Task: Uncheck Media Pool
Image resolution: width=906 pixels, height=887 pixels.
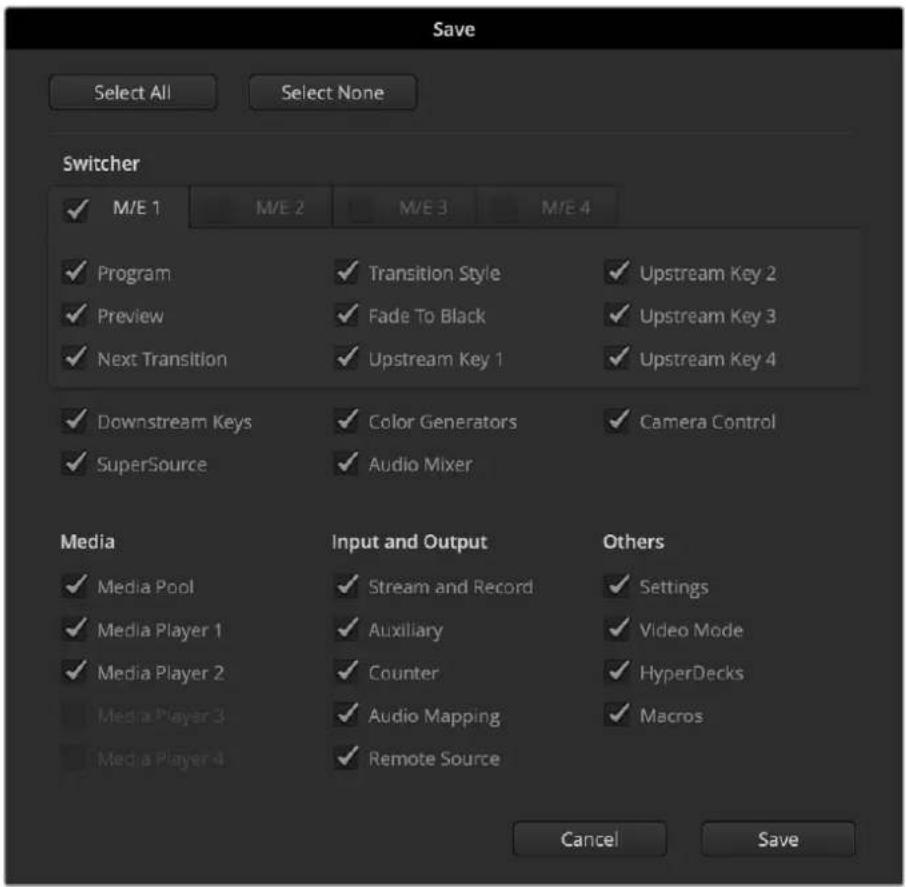Action: pyautogui.click(x=75, y=586)
